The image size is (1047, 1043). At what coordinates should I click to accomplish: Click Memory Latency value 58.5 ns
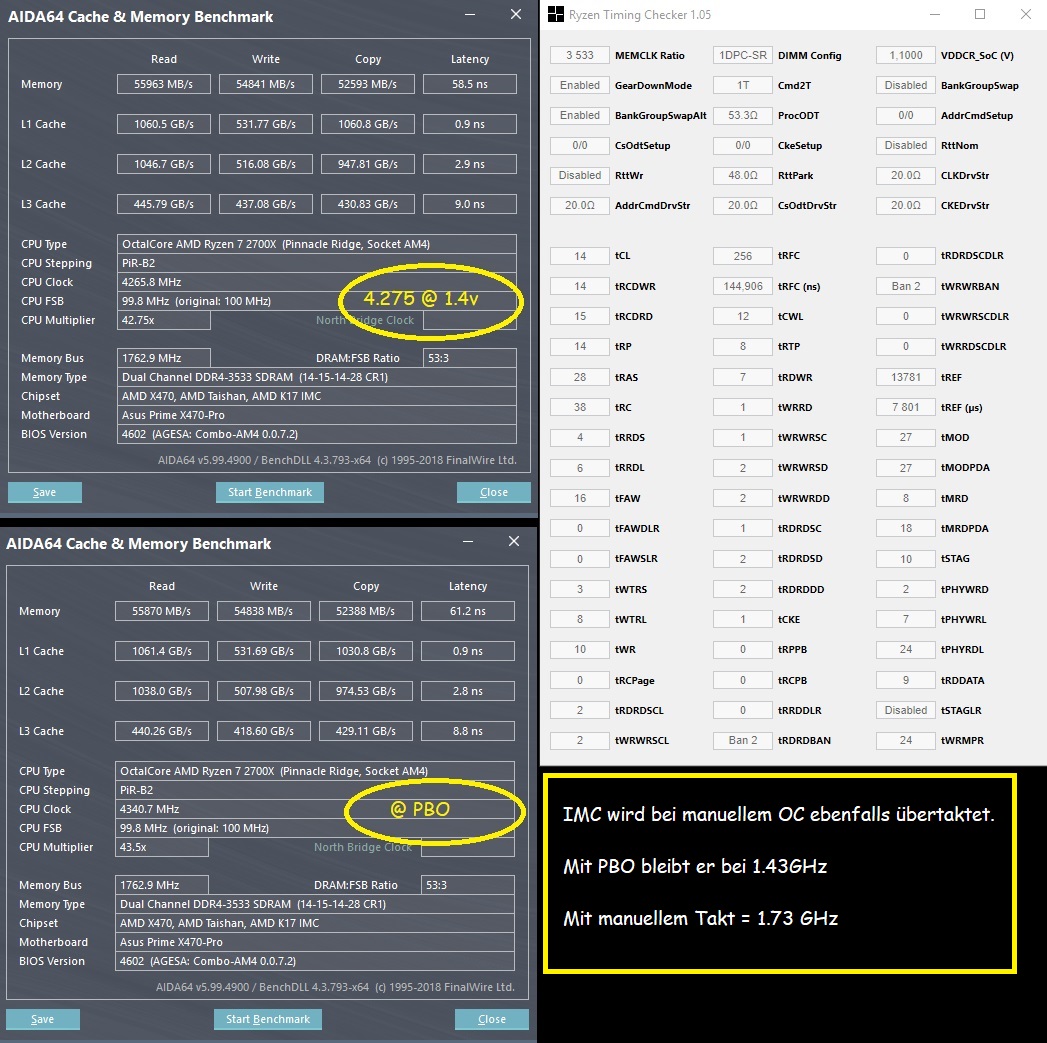[470, 84]
